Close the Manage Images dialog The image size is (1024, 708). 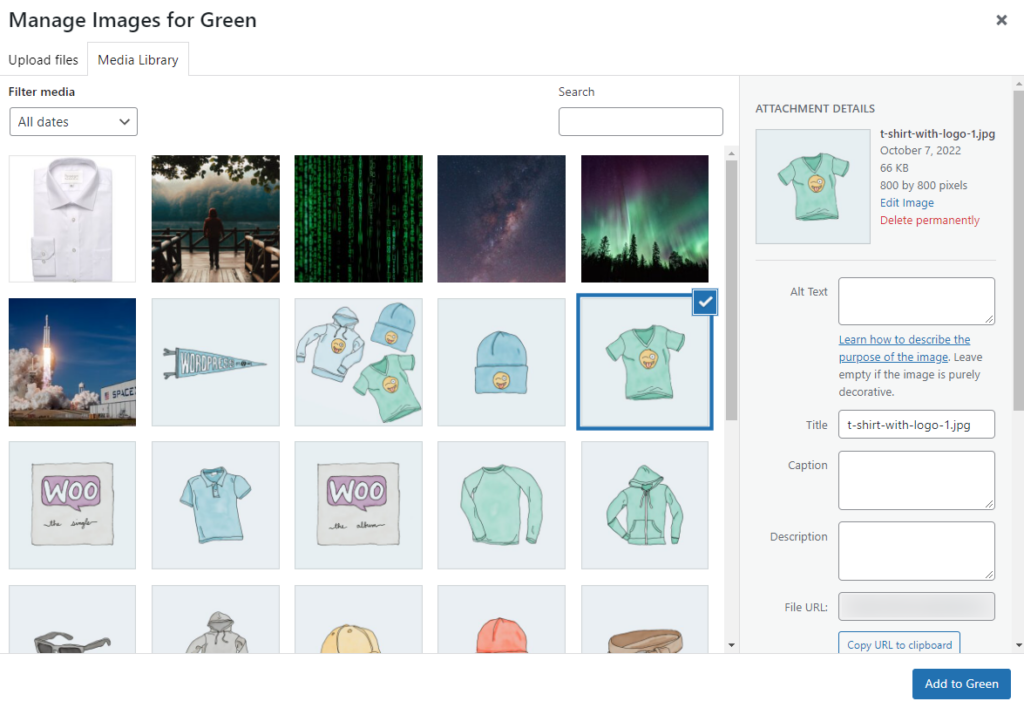(1001, 20)
